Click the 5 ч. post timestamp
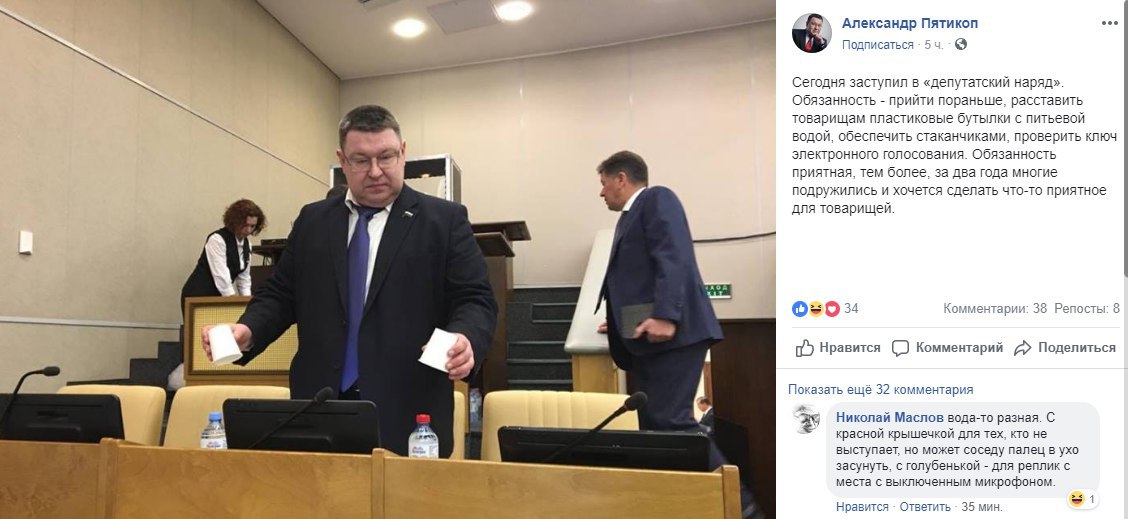Screen dimensions: 1128x519 click(934, 45)
